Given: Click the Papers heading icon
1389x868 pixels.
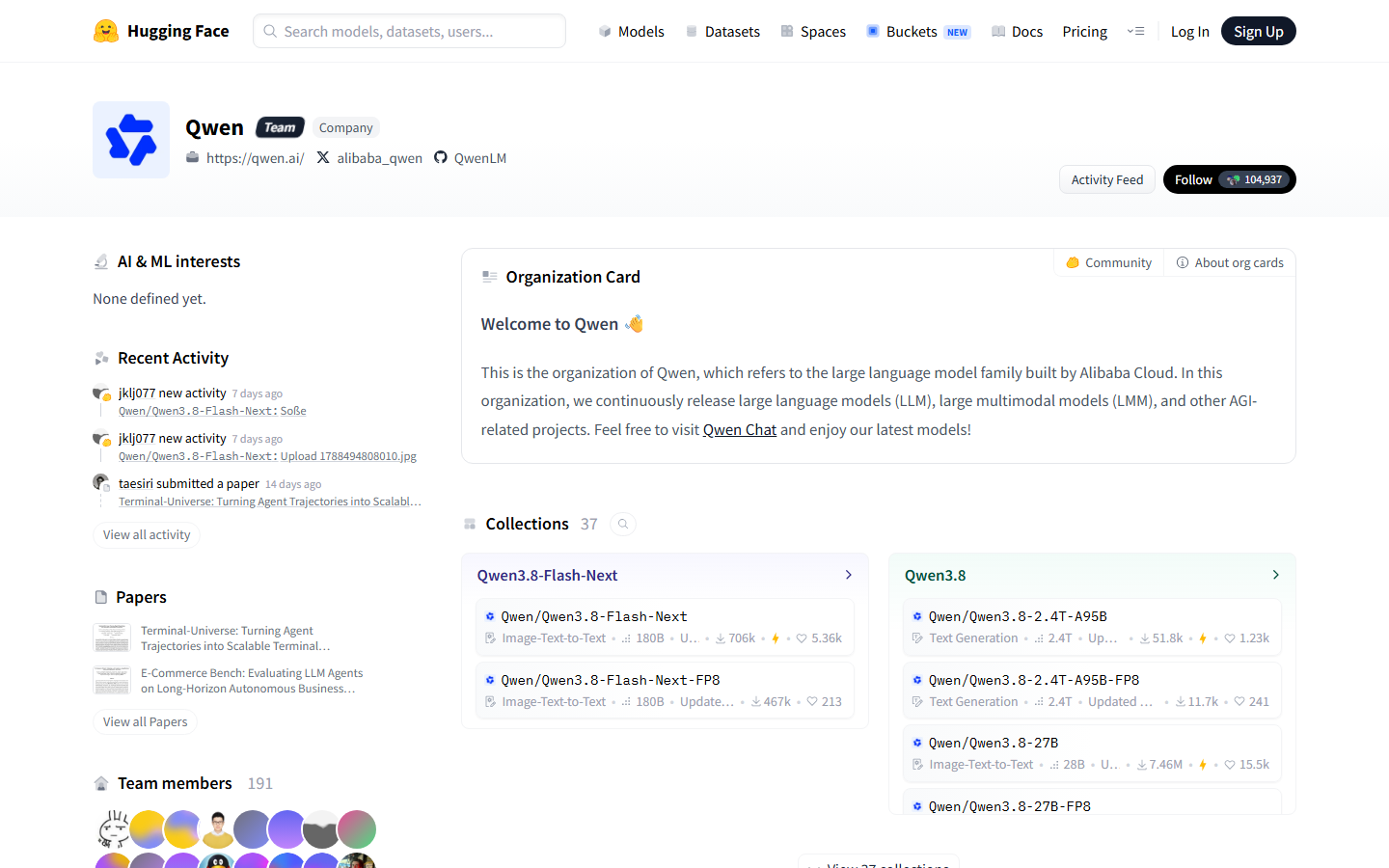Looking at the screenshot, I should coord(101,597).
